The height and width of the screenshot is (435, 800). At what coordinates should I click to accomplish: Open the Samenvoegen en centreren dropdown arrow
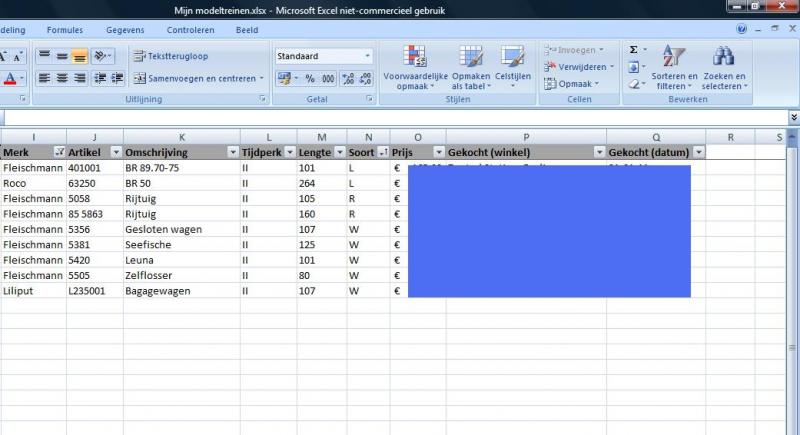click(262, 79)
